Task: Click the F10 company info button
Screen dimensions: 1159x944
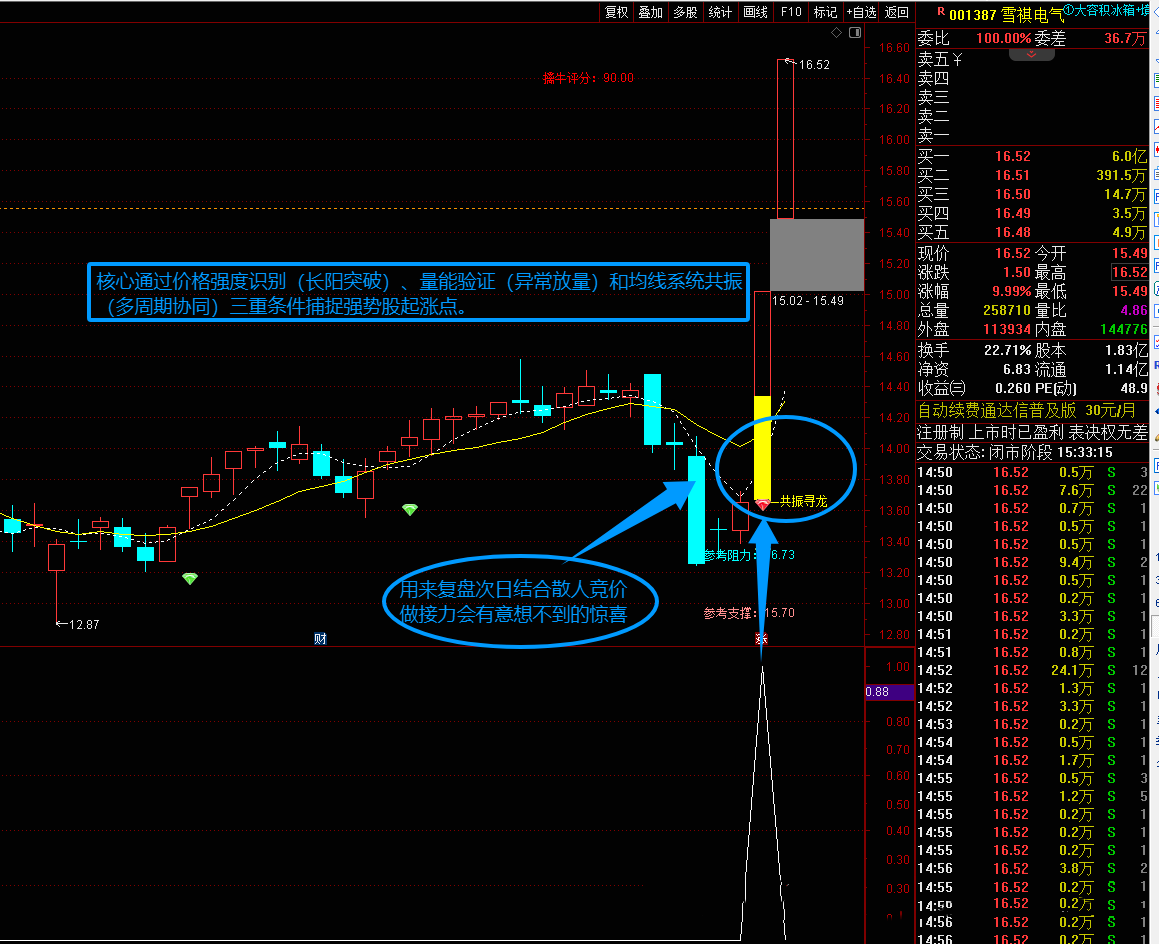Action: [x=791, y=12]
